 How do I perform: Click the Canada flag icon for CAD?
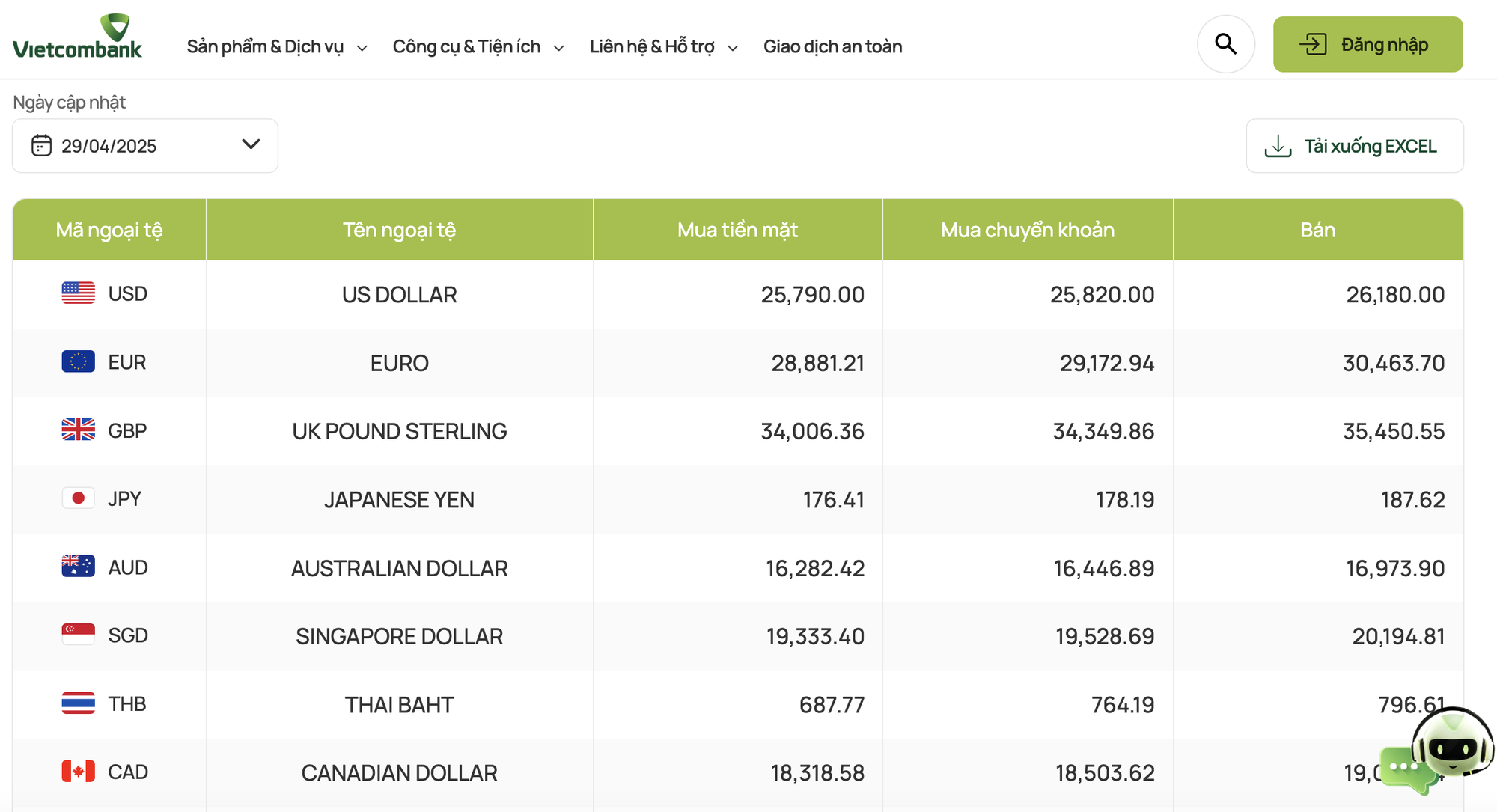(78, 772)
